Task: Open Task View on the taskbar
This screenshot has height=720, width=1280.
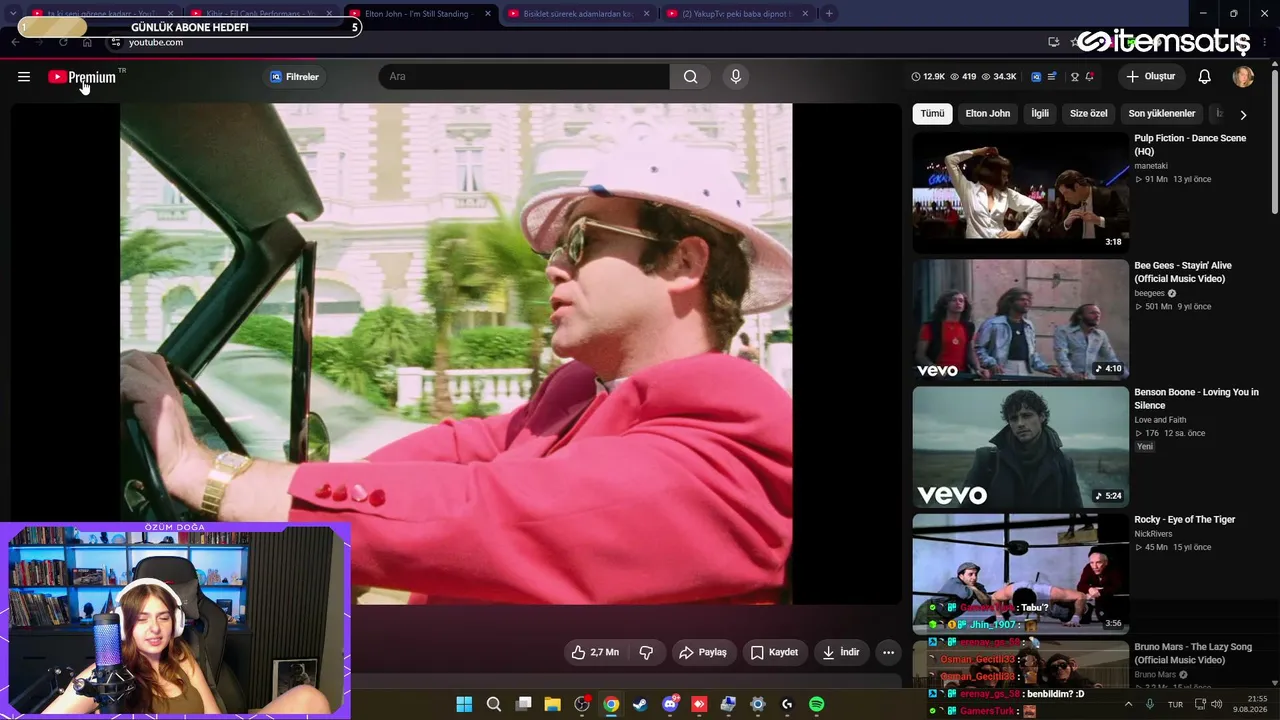Action: 523,704
